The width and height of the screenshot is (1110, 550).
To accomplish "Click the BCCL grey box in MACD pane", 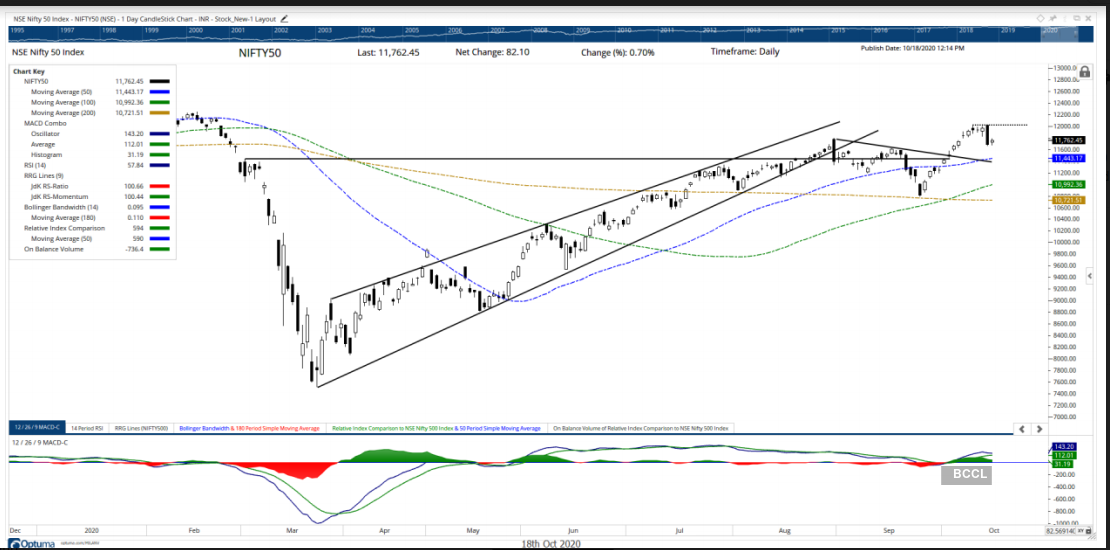I will (x=966, y=475).
